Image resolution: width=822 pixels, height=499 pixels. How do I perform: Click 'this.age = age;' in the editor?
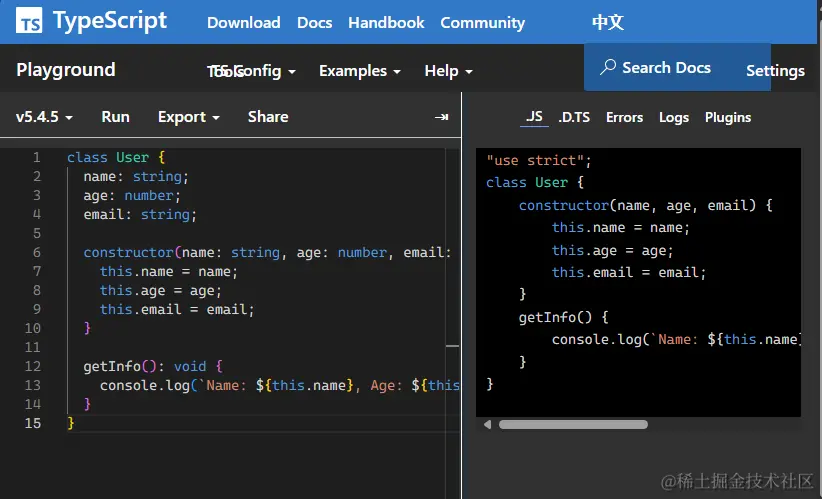160,290
